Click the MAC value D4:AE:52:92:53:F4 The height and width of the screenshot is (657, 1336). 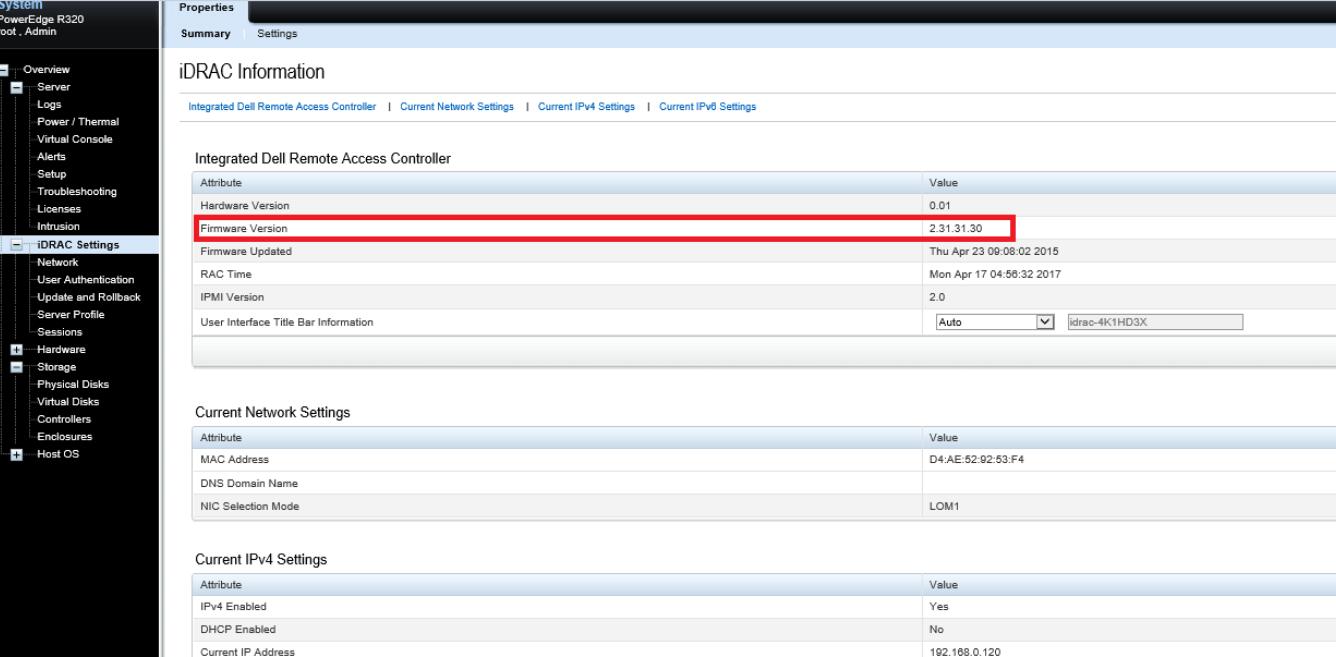977,460
